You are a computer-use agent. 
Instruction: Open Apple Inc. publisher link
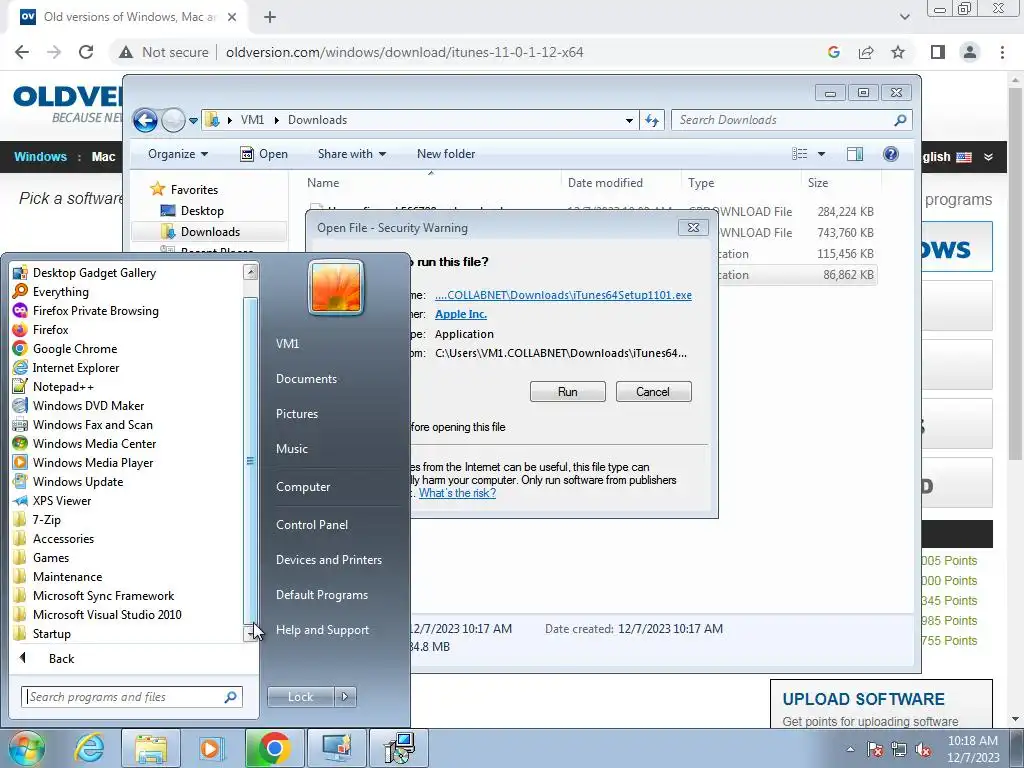pyautogui.click(x=461, y=314)
